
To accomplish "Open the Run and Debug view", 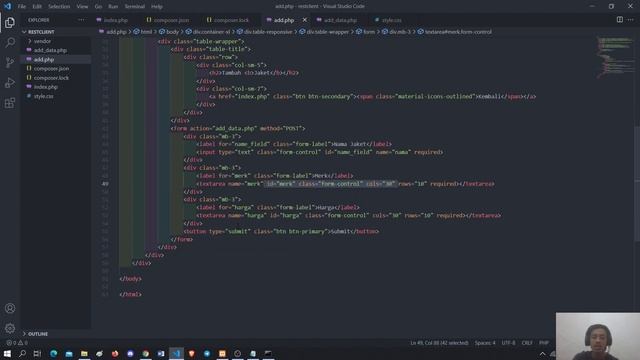I will tap(10, 82).
